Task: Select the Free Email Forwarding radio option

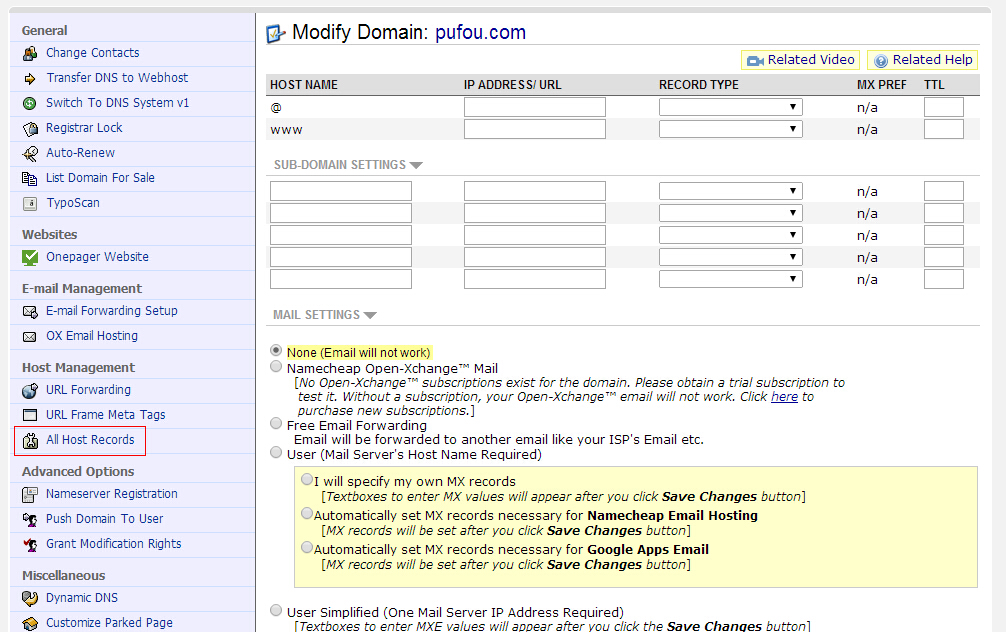Action: tap(276, 424)
